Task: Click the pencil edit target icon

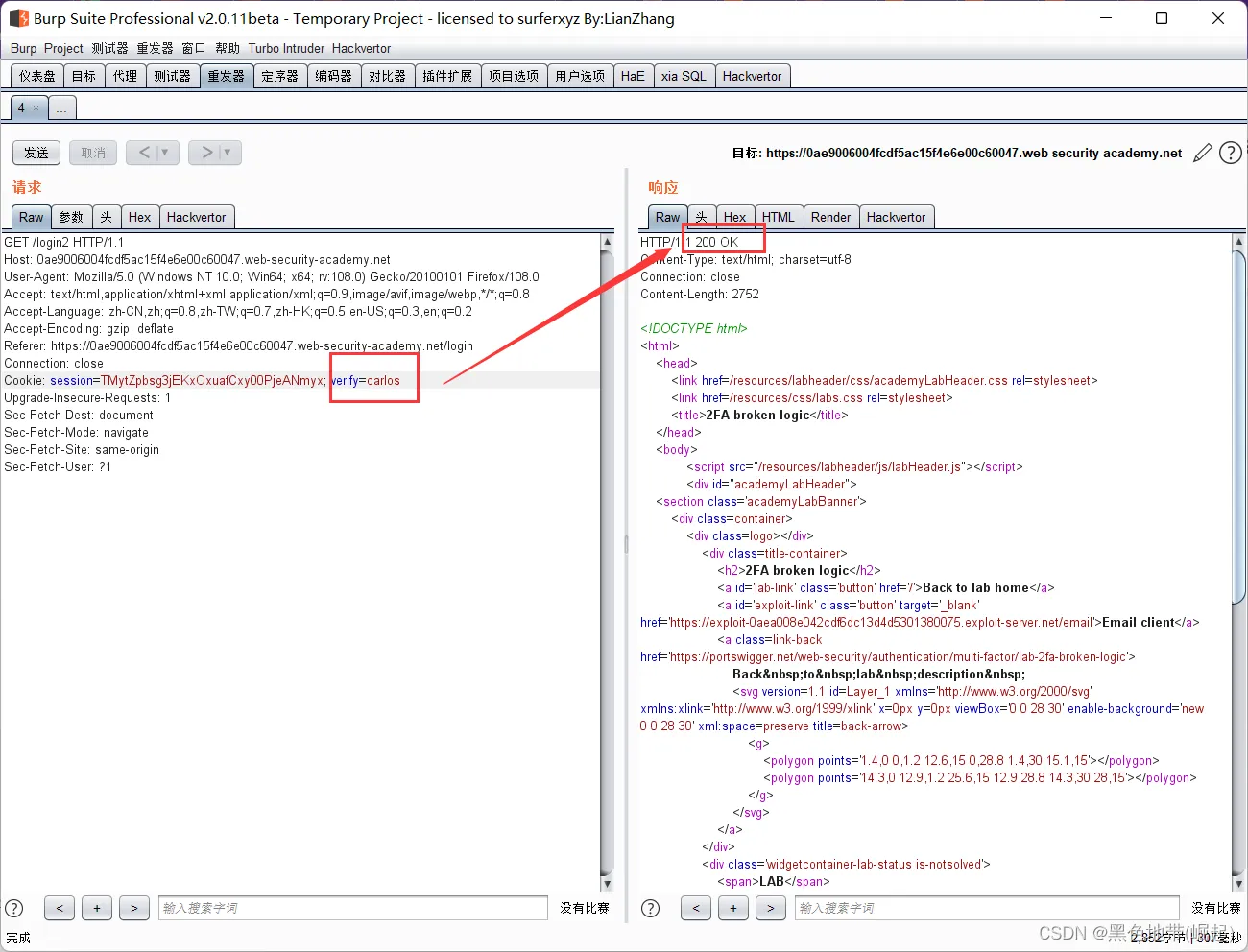Action: (1202, 153)
